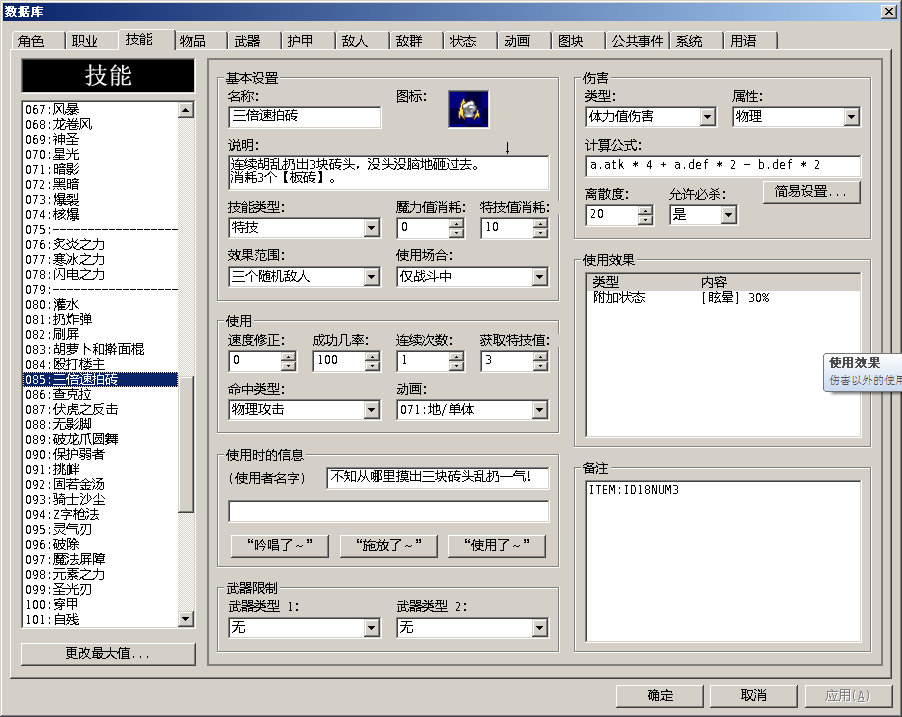Open the 敌人 tab
The height and width of the screenshot is (717, 902).
click(361, 41)
